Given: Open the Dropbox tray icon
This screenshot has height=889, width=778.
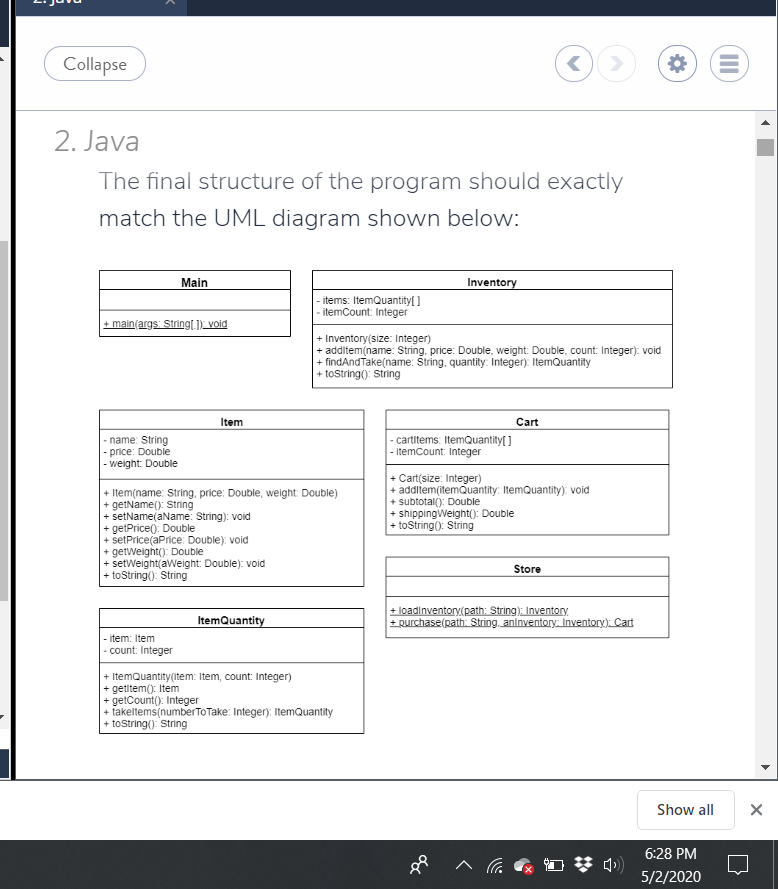Looking at the screenshot, I should click(584, 865).
